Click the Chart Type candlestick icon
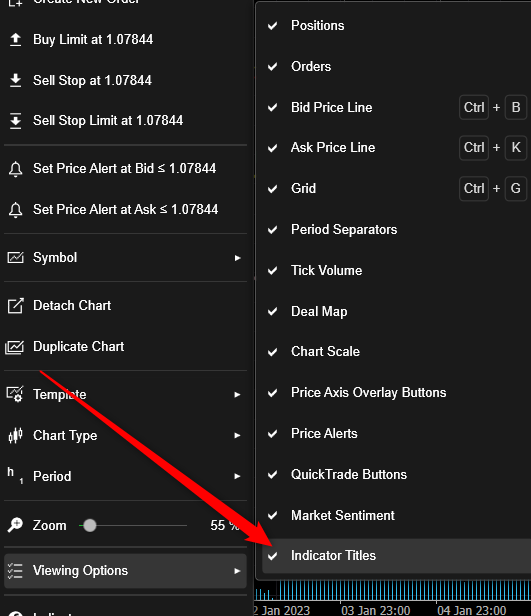The height and width of the screenshot is (616, 531). (15, 435)
